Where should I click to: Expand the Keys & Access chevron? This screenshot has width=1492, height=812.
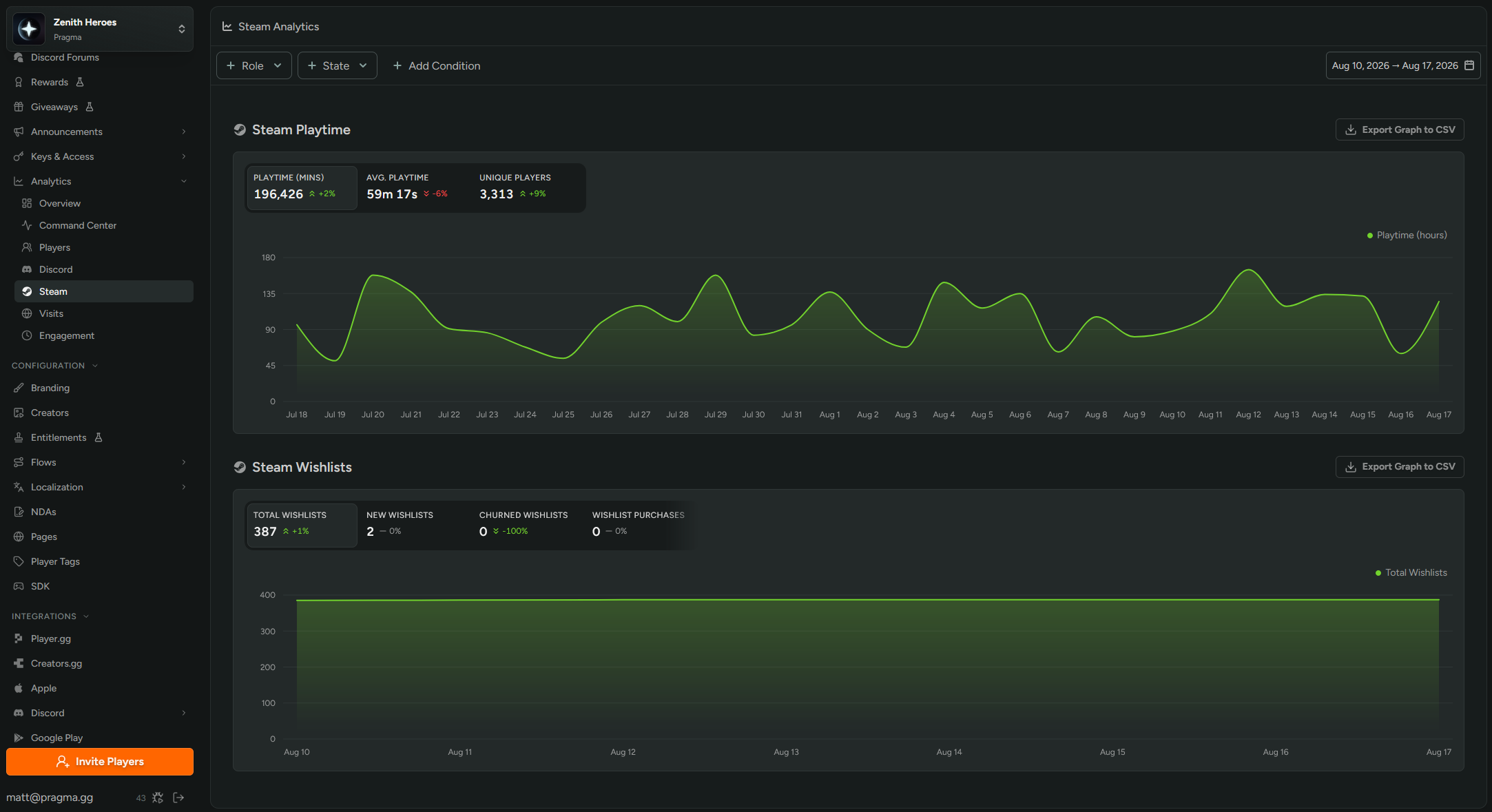183,156
